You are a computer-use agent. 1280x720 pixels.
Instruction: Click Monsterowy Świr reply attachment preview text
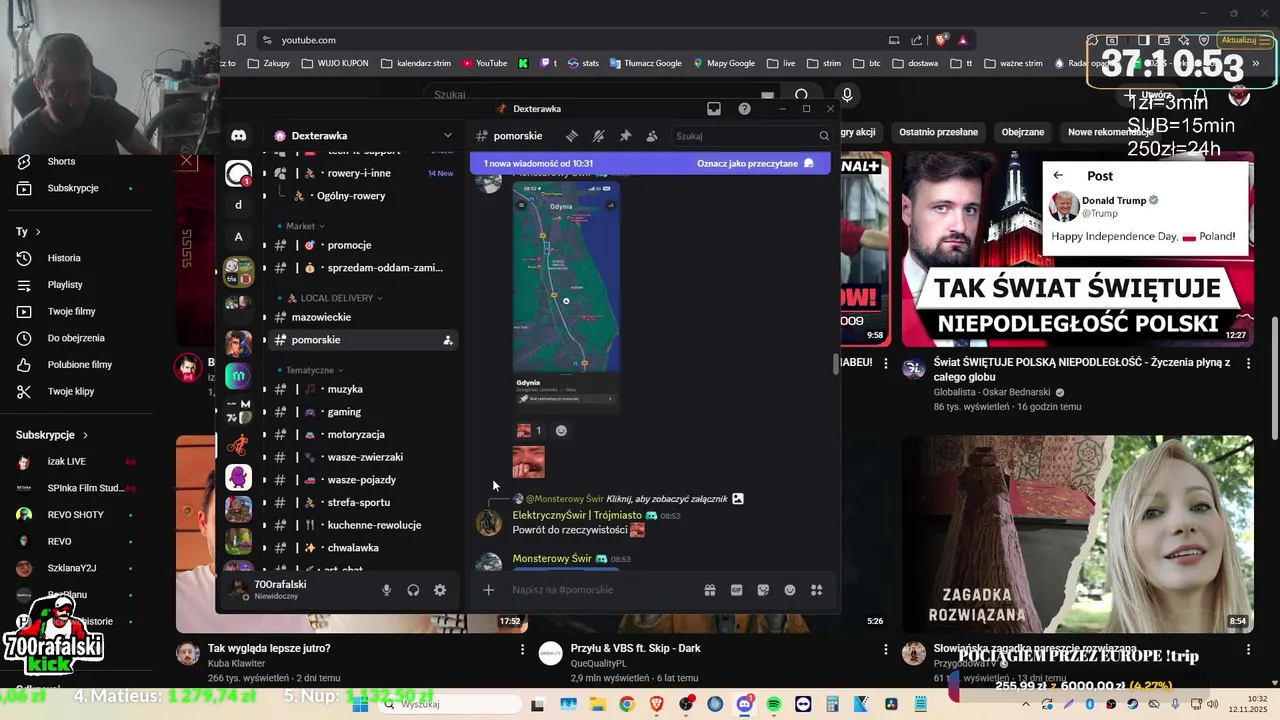pos(667,499)
